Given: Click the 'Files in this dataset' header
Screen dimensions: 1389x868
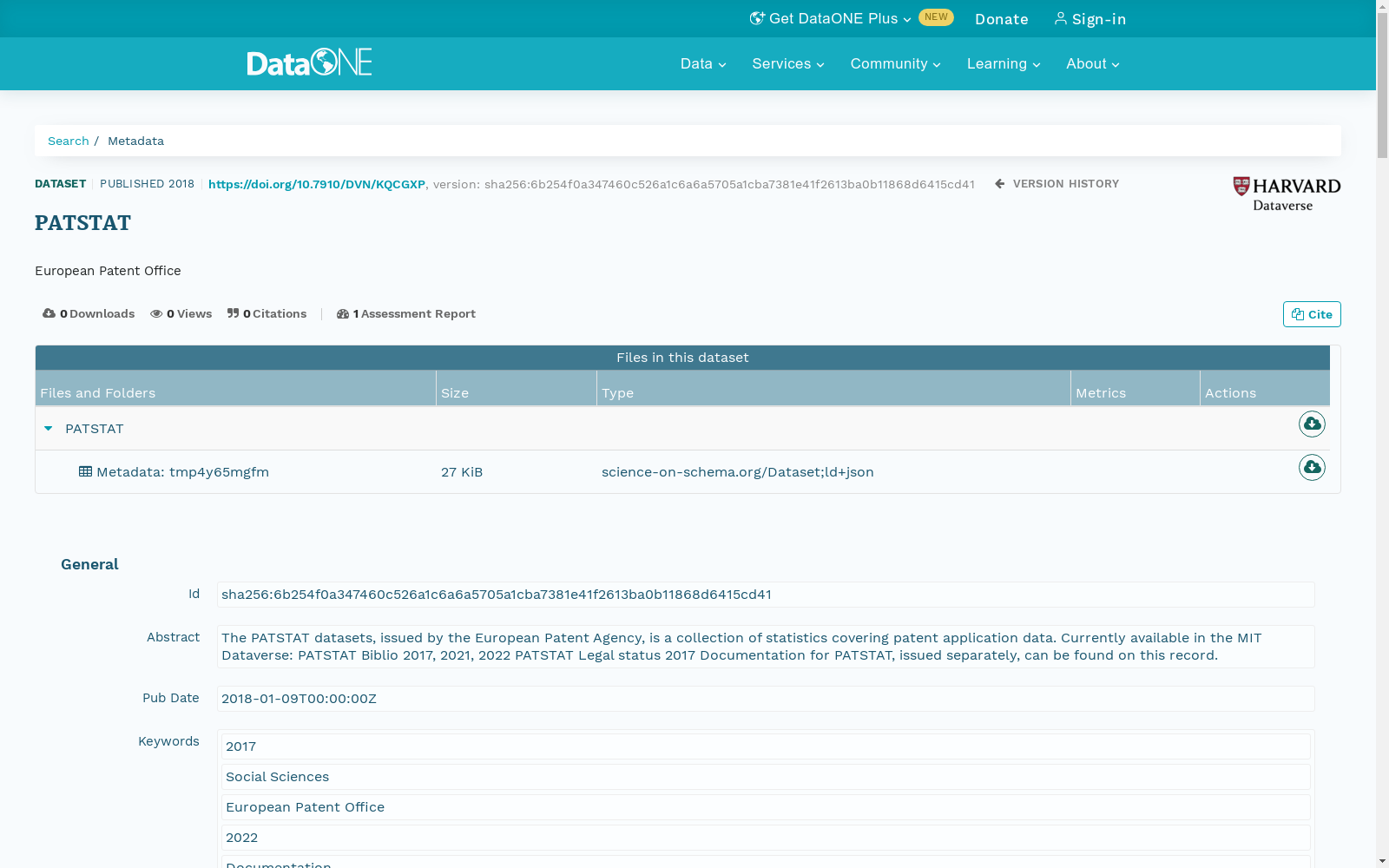Looking at the screenshot, I should (x=682, y=358).
